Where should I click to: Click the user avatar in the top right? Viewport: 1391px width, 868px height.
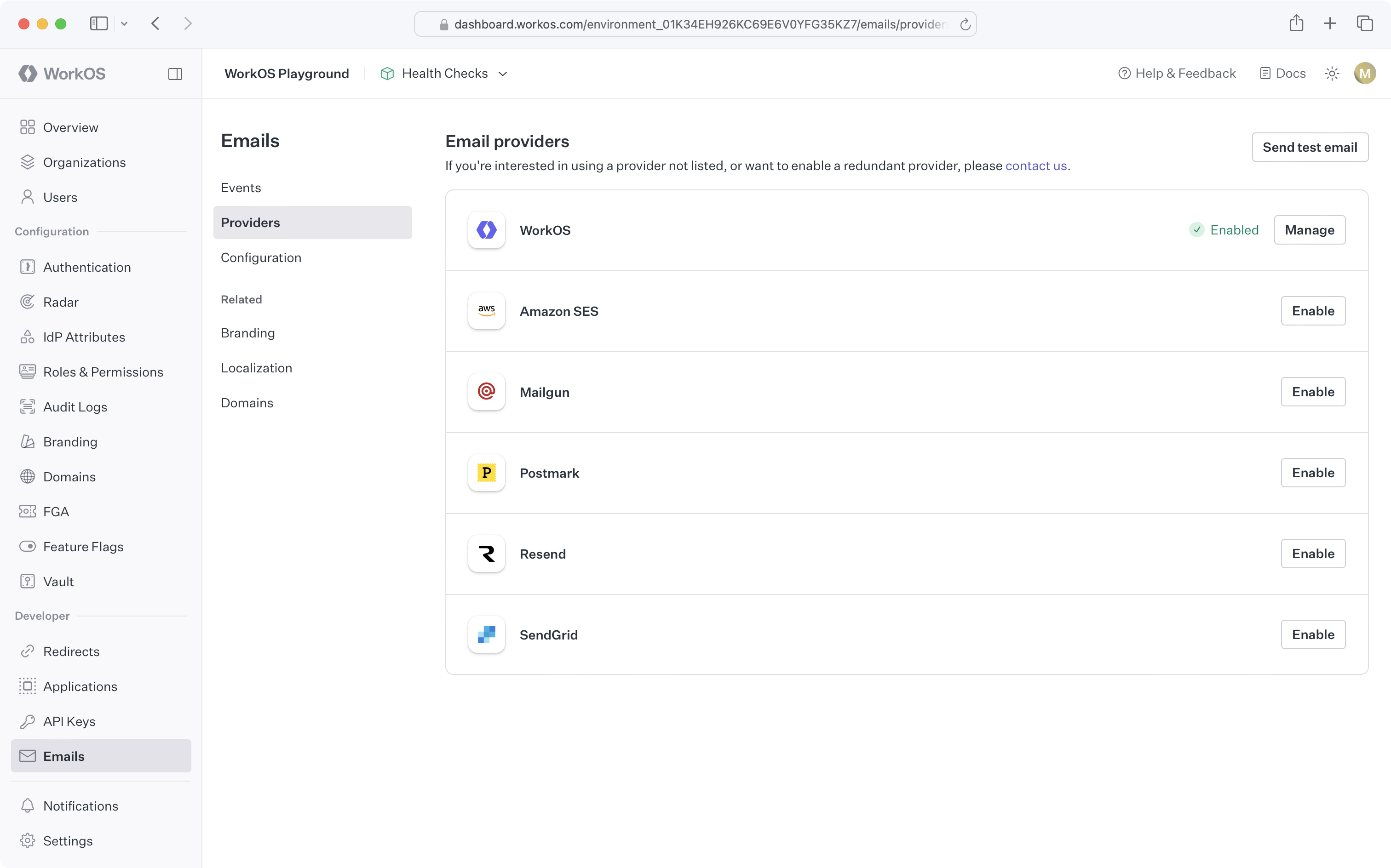(x=1365, y=73)
